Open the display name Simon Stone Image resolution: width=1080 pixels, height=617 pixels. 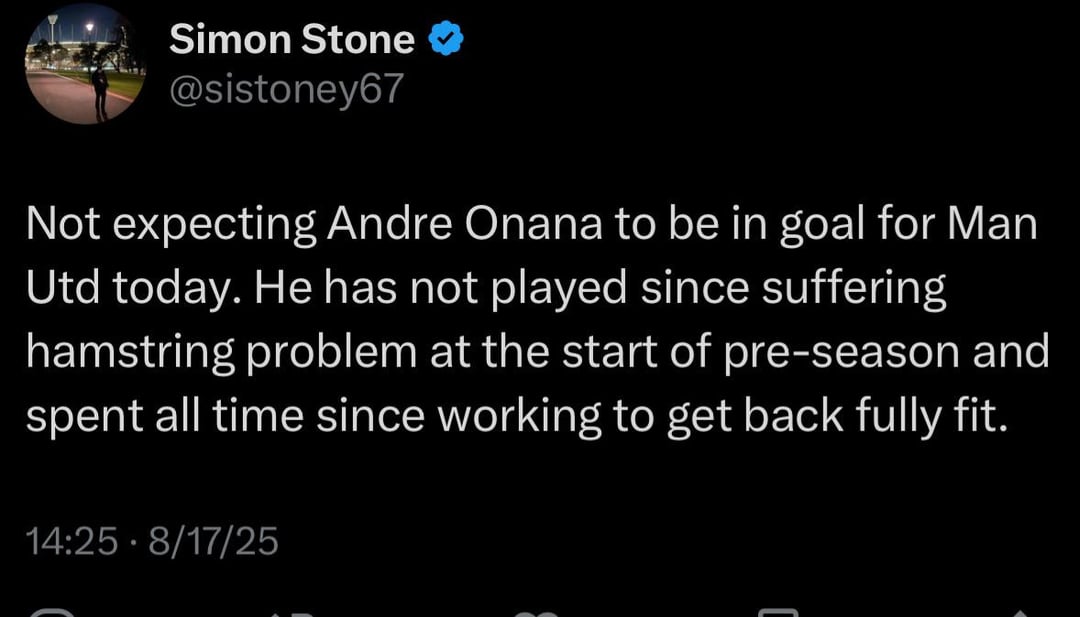pyautogui.click(x=291, y=39)
